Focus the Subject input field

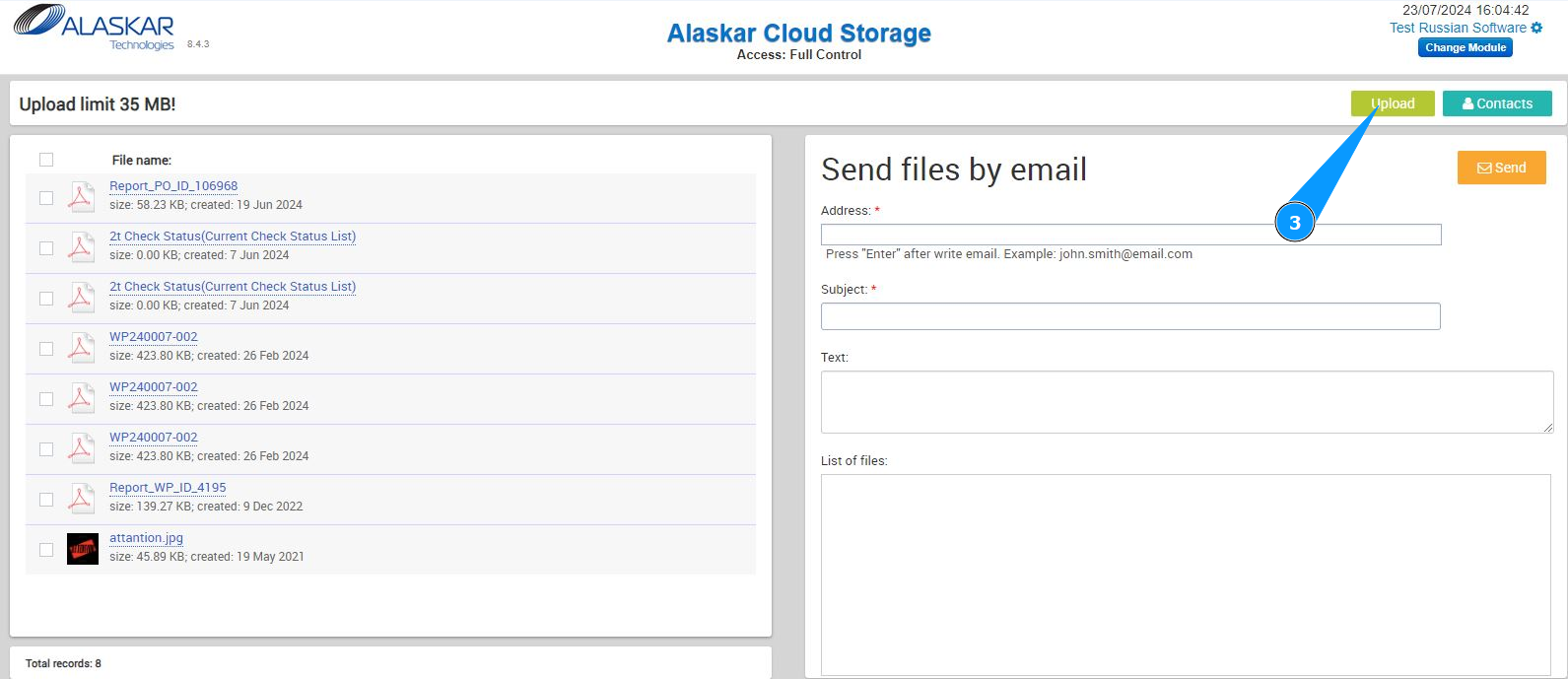pyautogui.click(x=1129, y=316)
